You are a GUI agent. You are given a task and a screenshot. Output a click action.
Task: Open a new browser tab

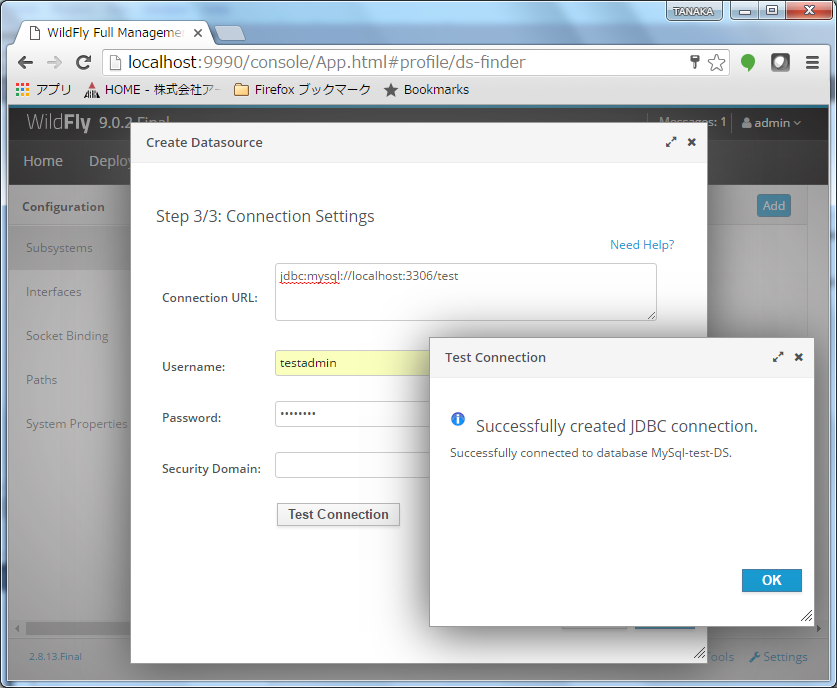(230, 33)
